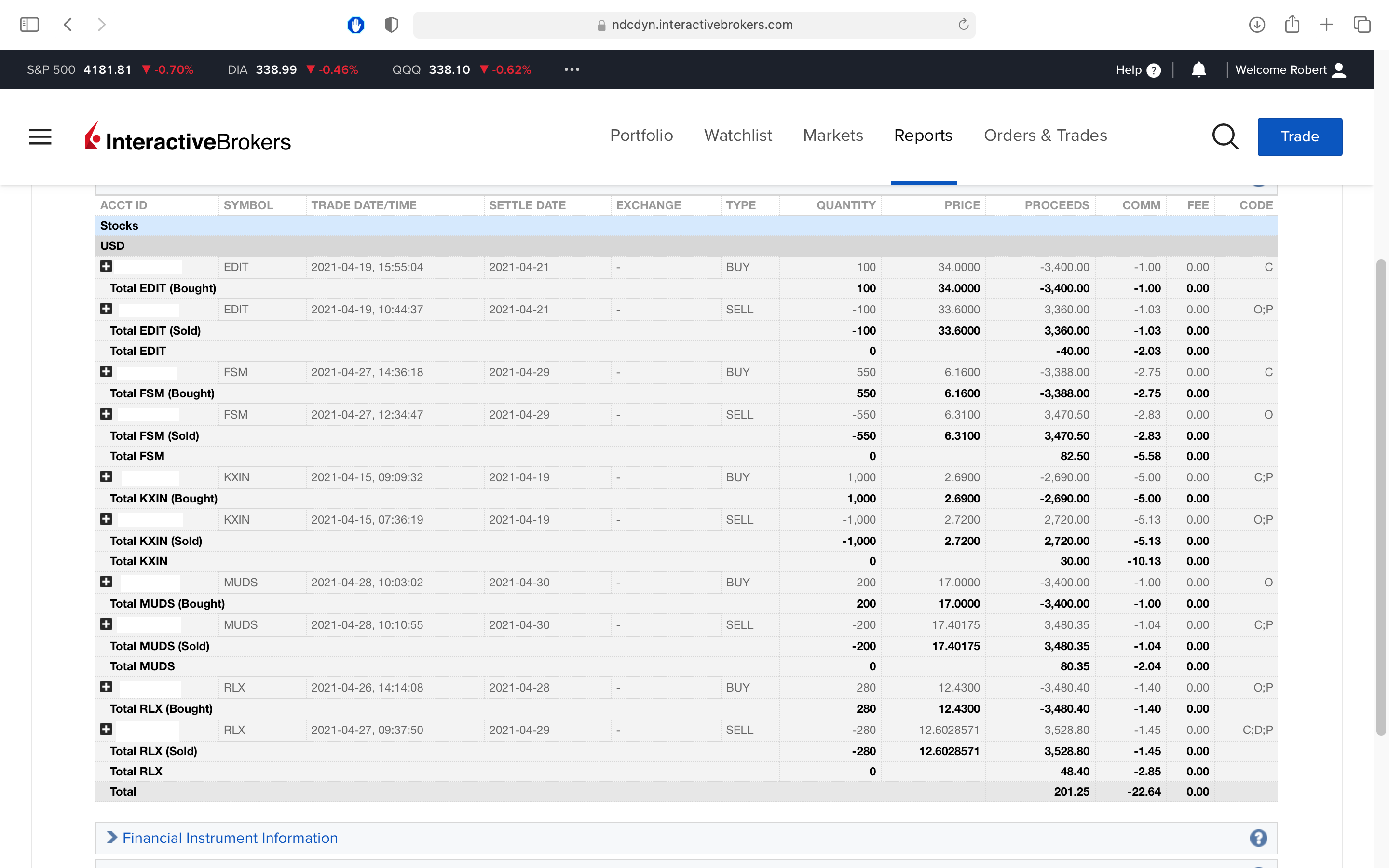Open the Safari sidebar icon
This screenshot has height=868, width=1389.
tap(29, 25)
